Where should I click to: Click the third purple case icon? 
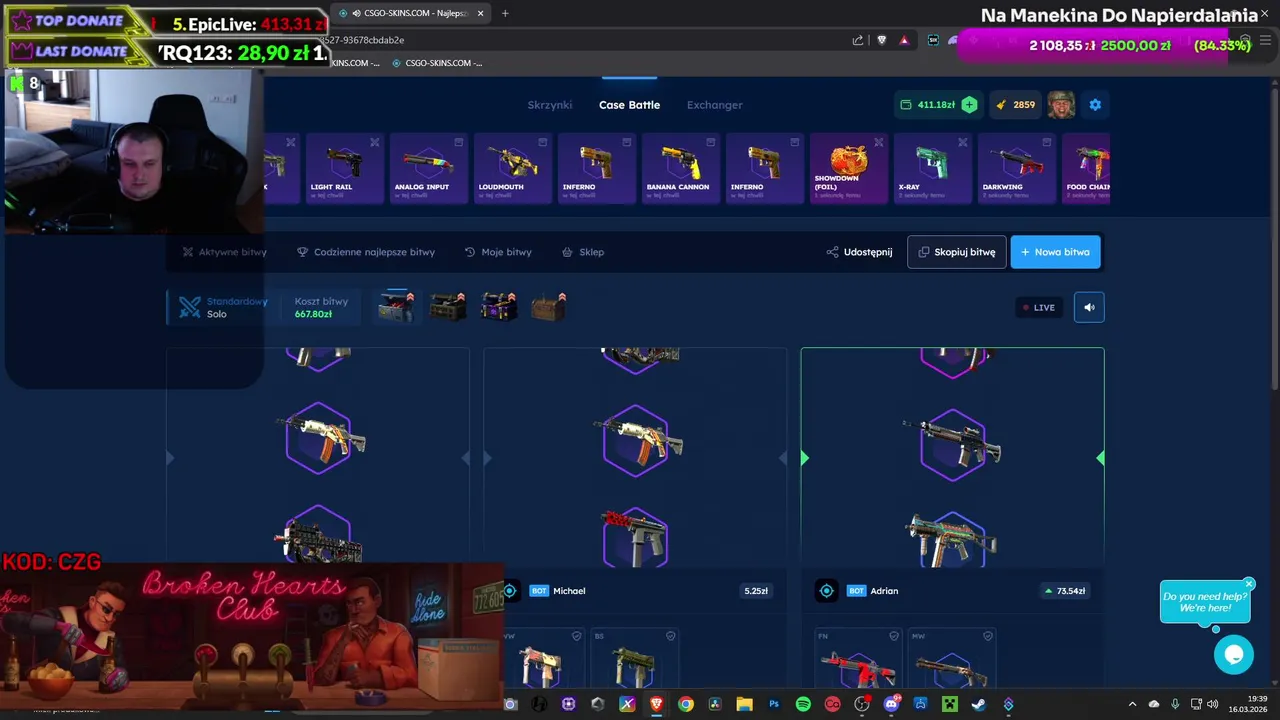[x=498, y=307]
